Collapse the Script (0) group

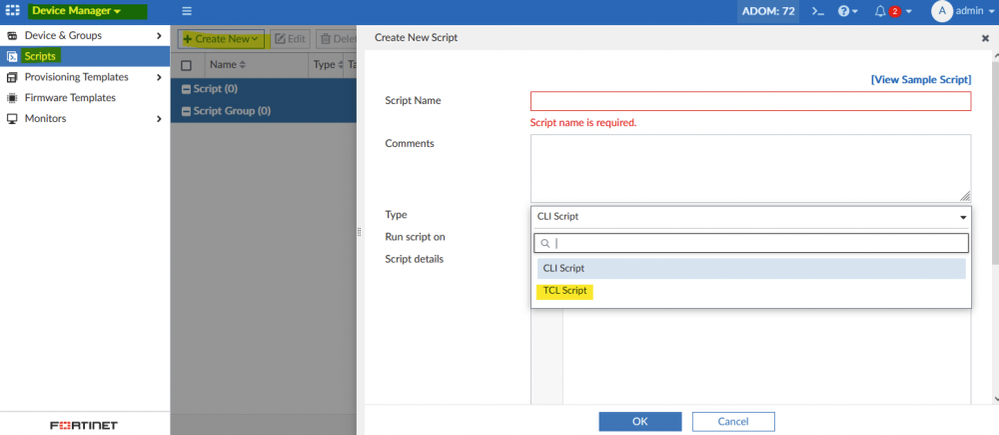pyautogui.click(x=186, y=89)
